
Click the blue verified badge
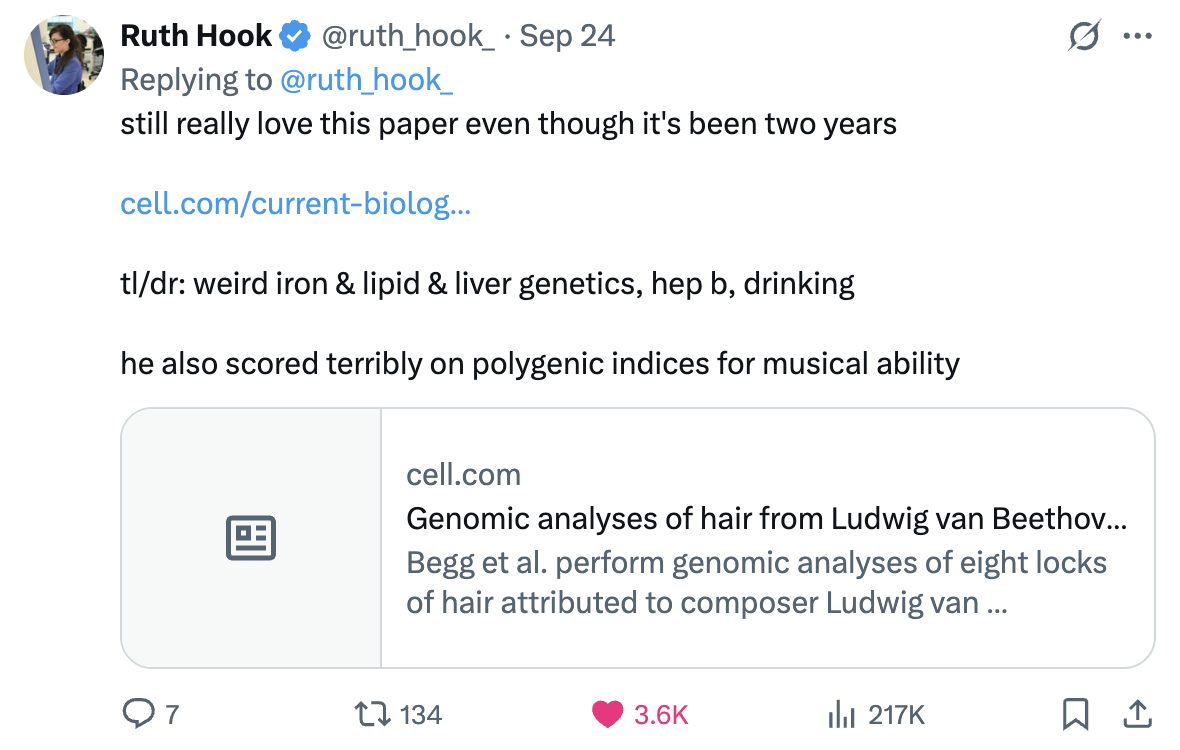(x=294, y=37)
